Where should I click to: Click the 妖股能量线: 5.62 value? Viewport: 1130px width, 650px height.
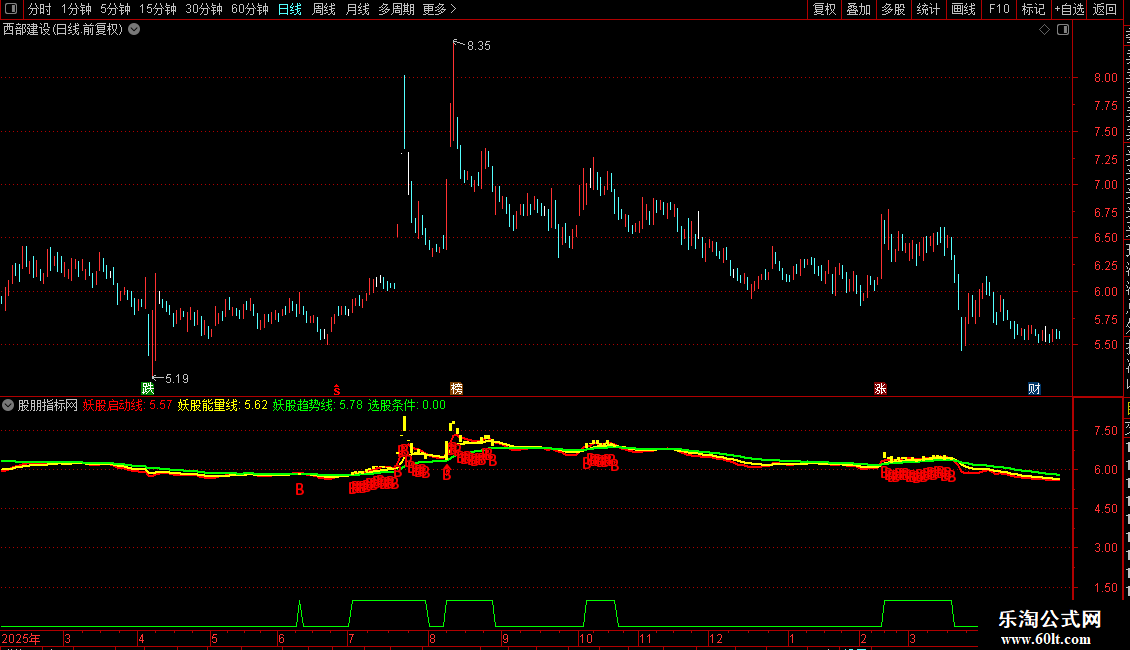click(x=223, y=405)
